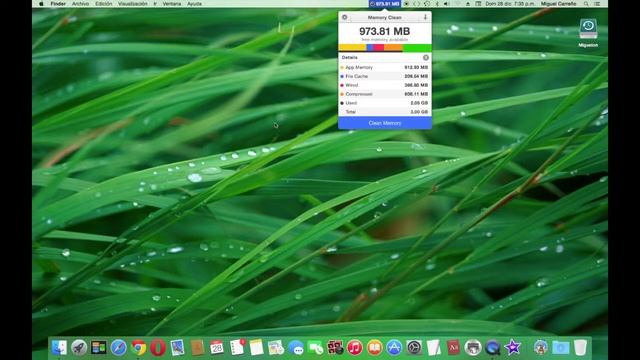Open yellow Notes in the Dock
Viewport: 640px width, 360px height.
pos(256,347)
